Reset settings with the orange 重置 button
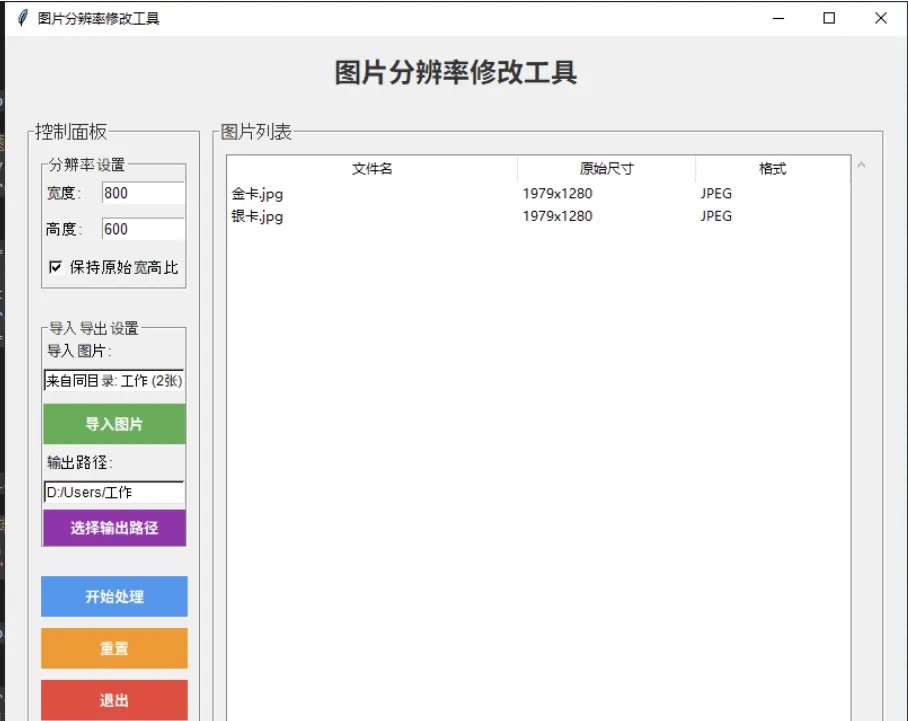 [x=113, y=648]
